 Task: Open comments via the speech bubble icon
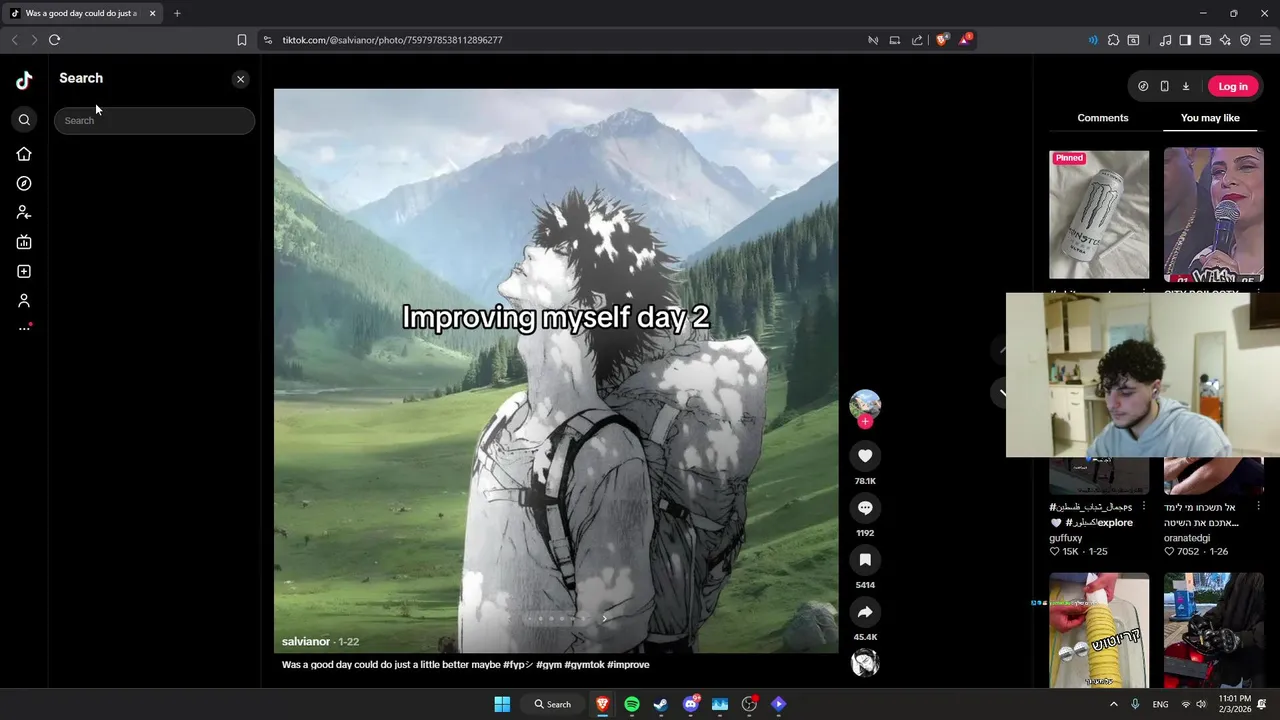pos(865,508)
